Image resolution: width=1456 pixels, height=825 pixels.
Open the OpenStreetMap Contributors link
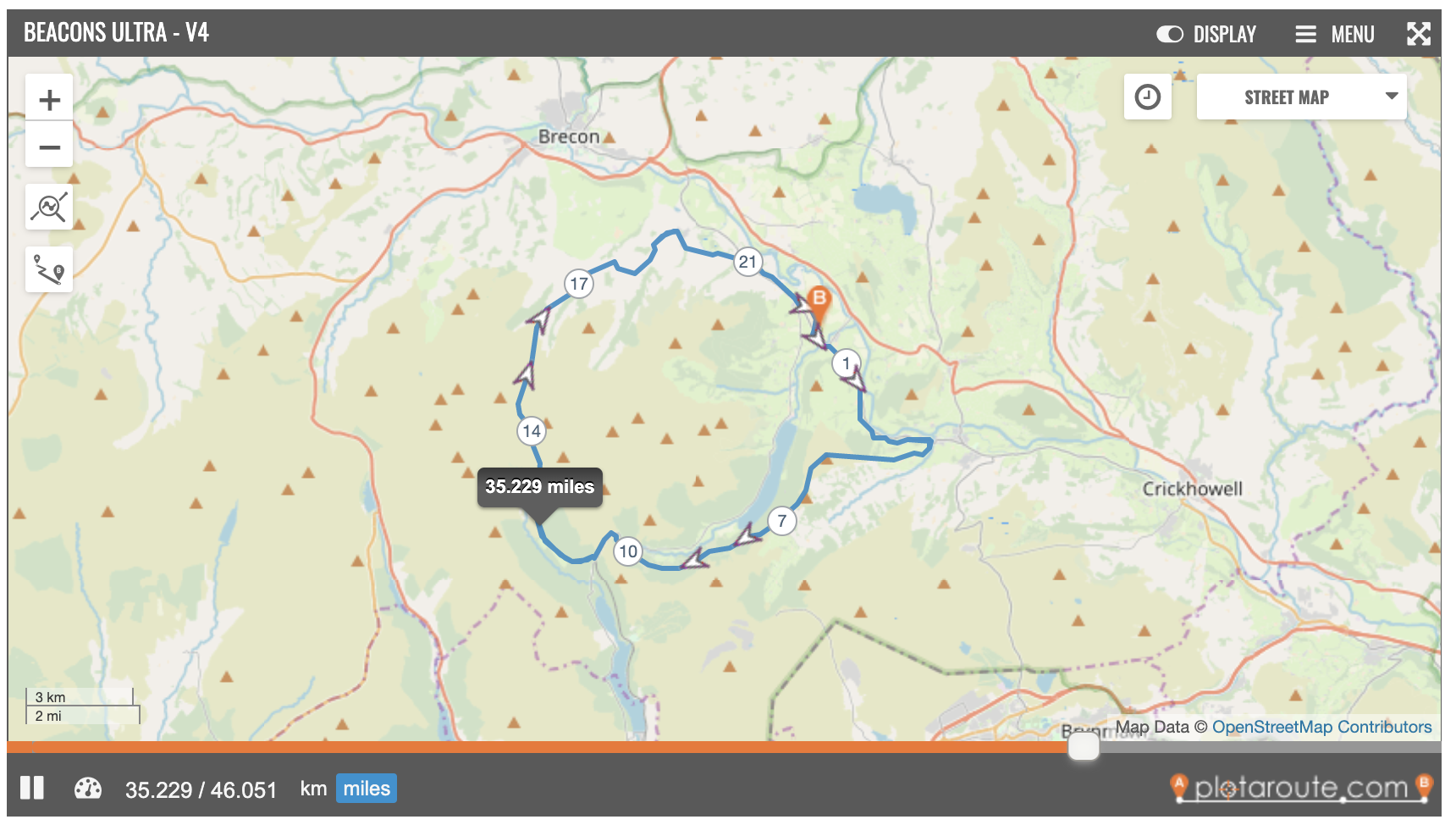coord(1323,726)
